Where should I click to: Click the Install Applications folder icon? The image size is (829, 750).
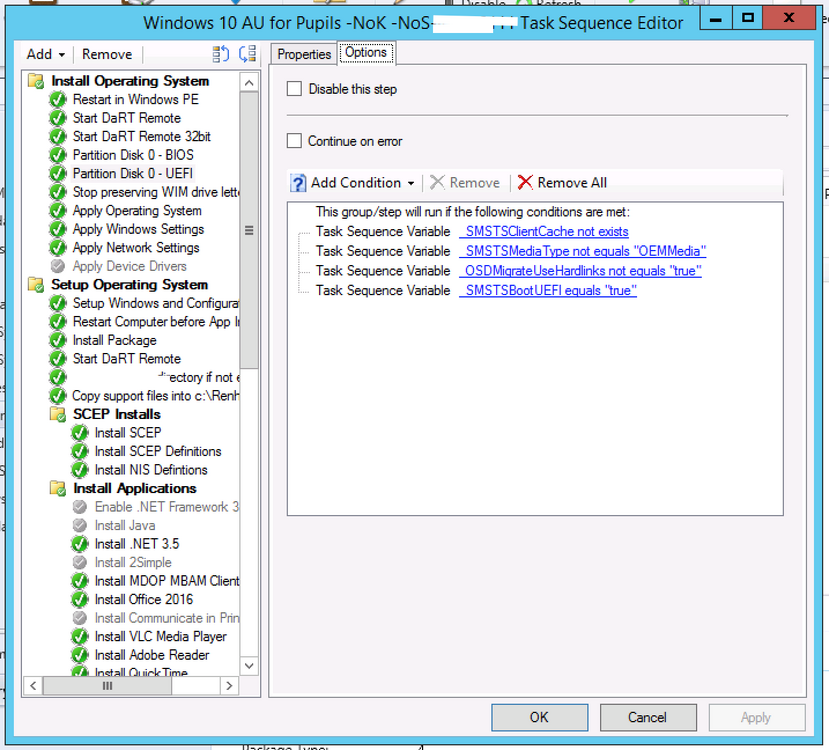[x=58, y=488]
